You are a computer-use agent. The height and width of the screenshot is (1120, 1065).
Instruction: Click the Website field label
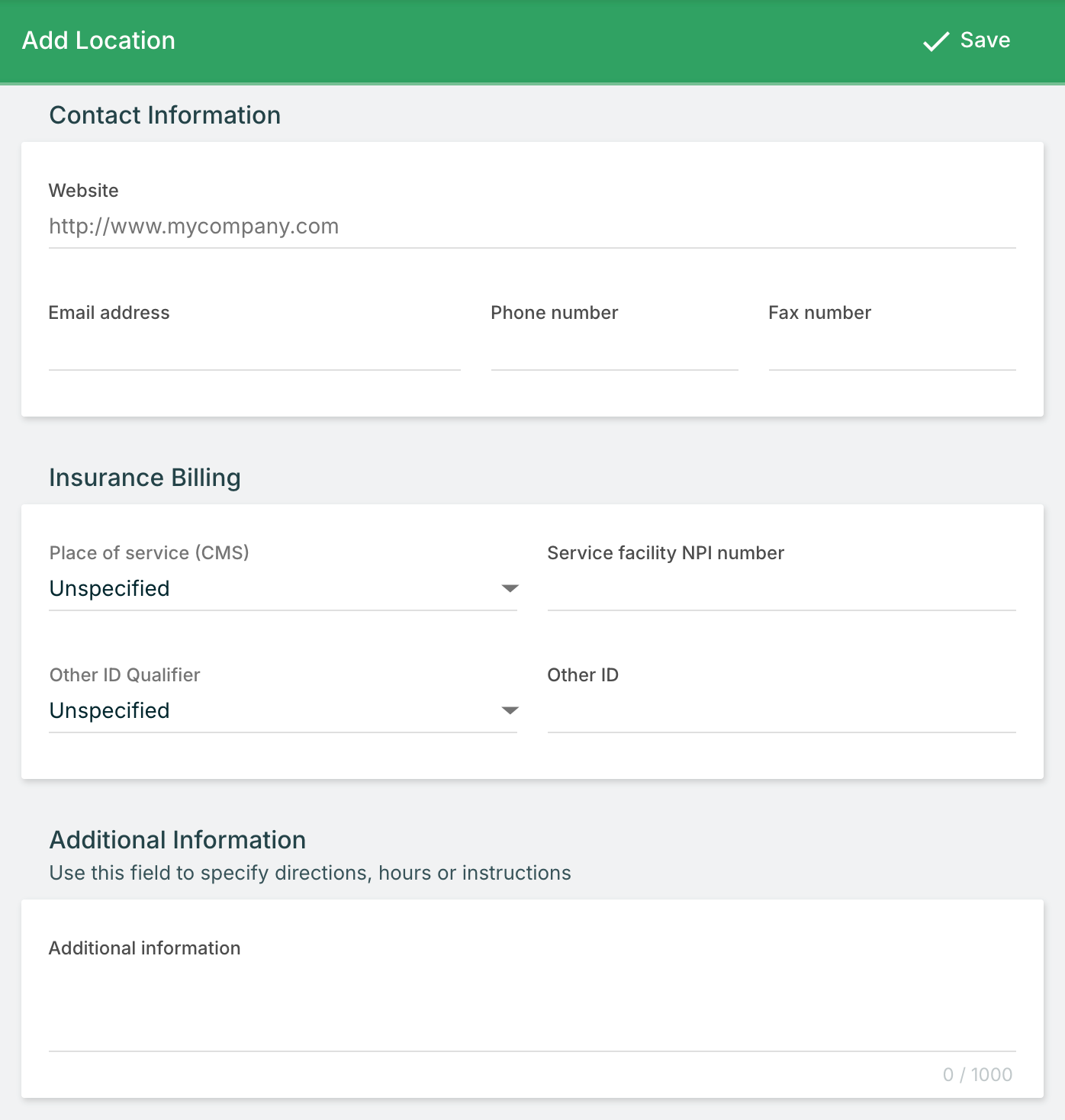[84, 191]
